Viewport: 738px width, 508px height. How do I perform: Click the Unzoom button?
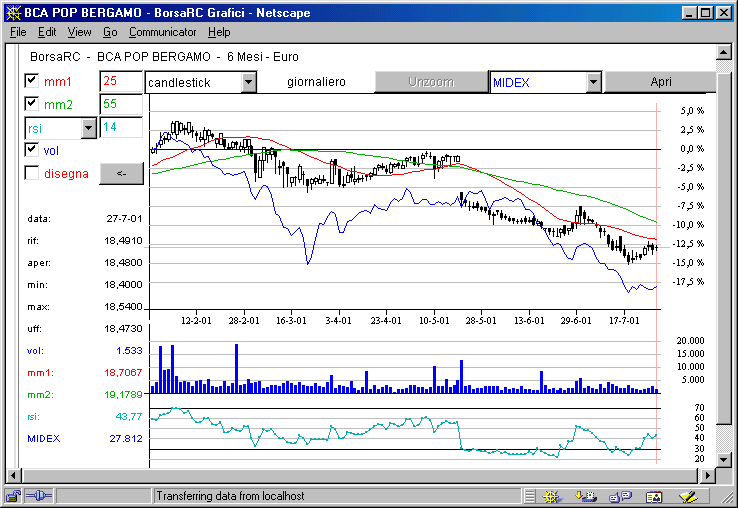tap(431, 82)
